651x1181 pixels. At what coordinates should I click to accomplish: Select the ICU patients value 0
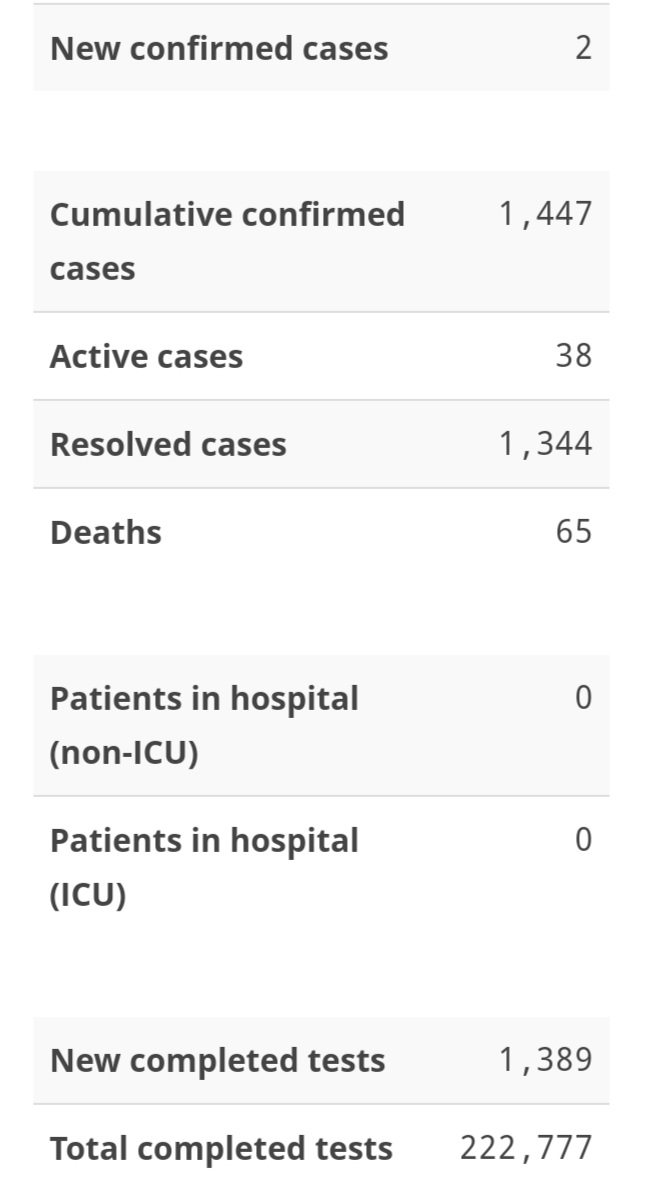point(584,840)
